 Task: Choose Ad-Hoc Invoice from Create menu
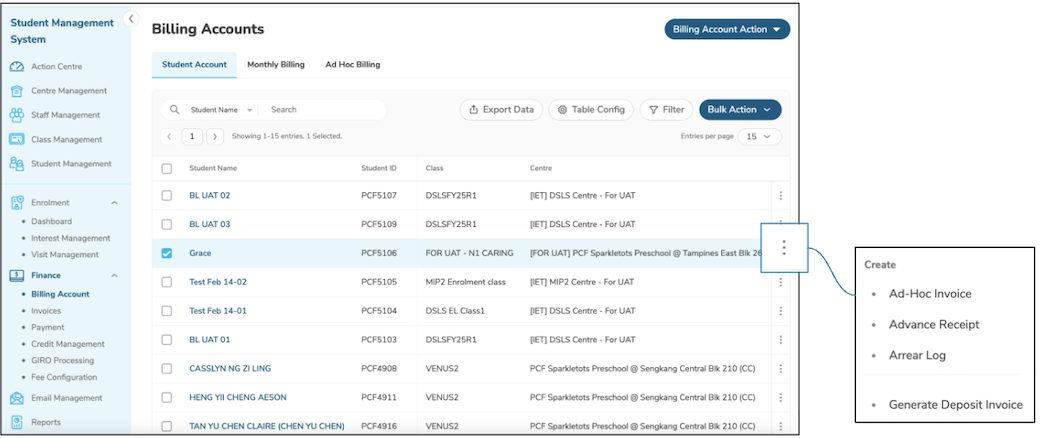tap(930, 294)
